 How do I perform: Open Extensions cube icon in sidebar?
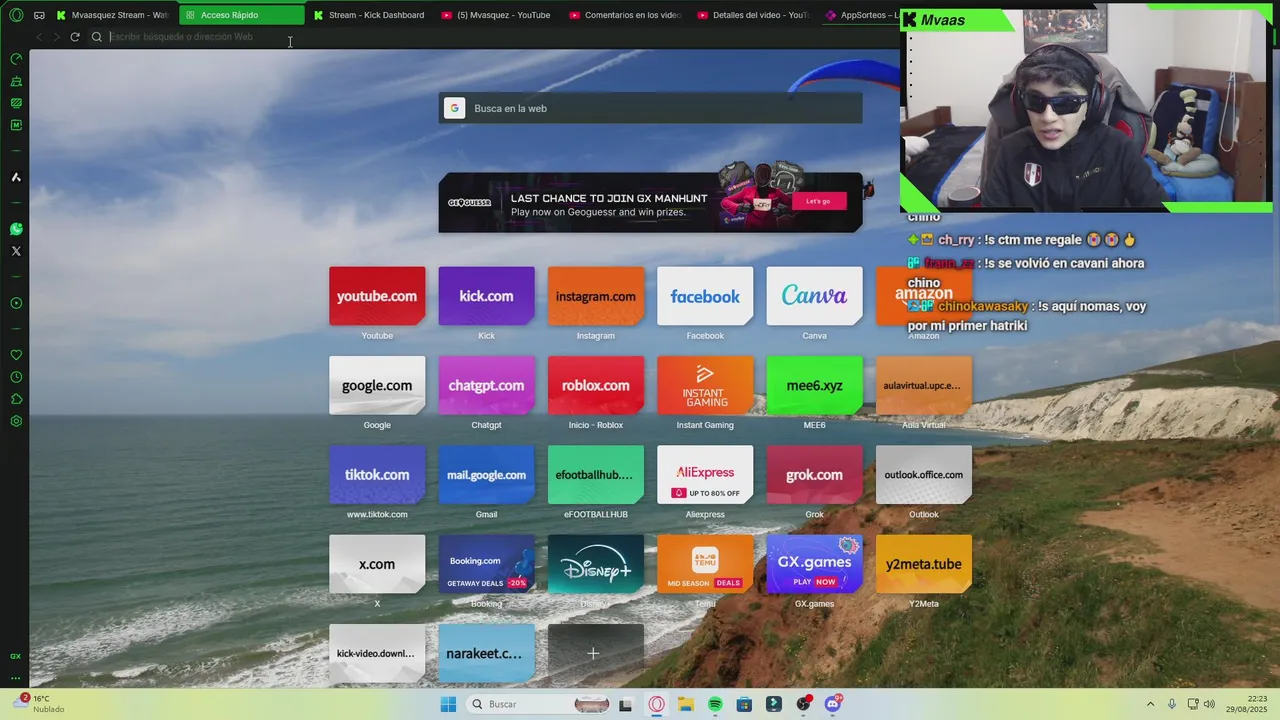(x=16, y=399)
